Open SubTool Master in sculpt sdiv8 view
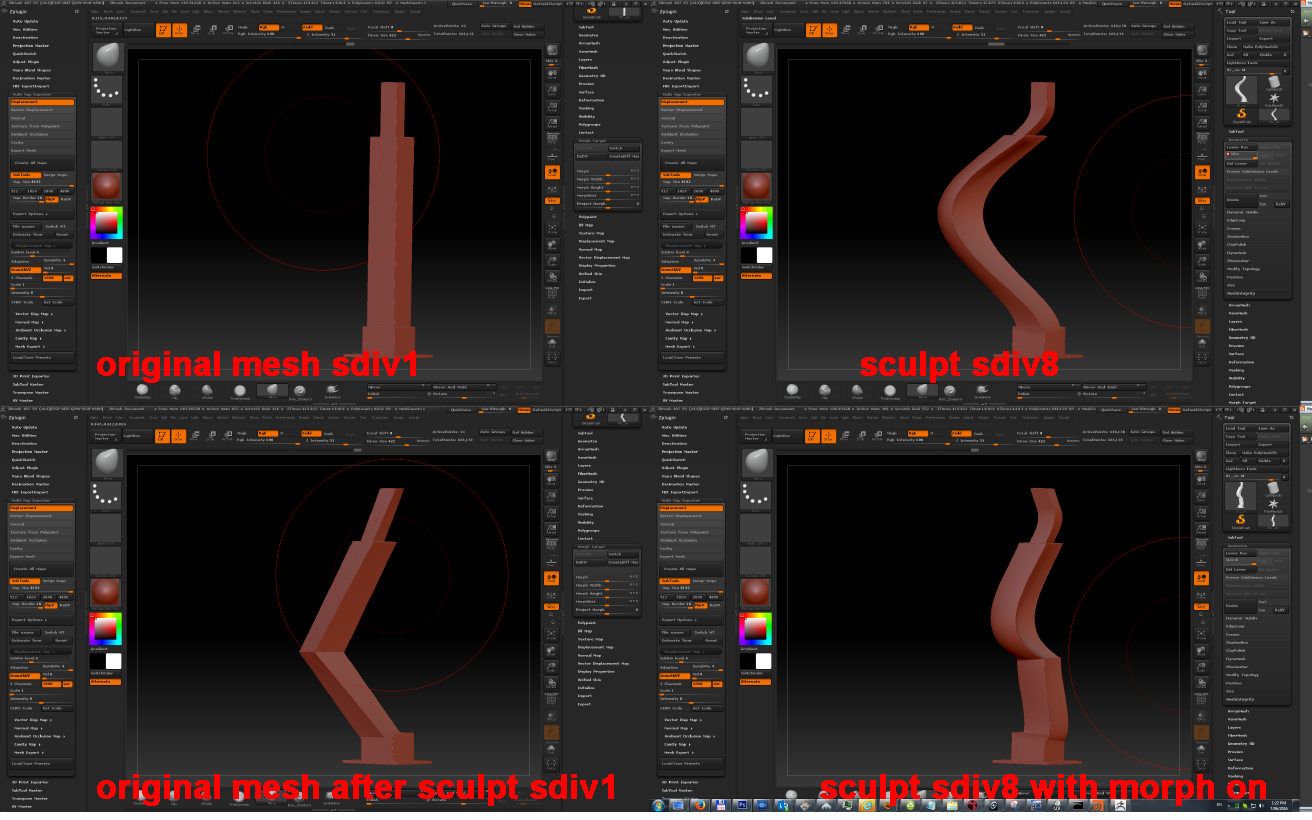The width and height of the screenshot is (1312, 820). (x=677, y=384)
